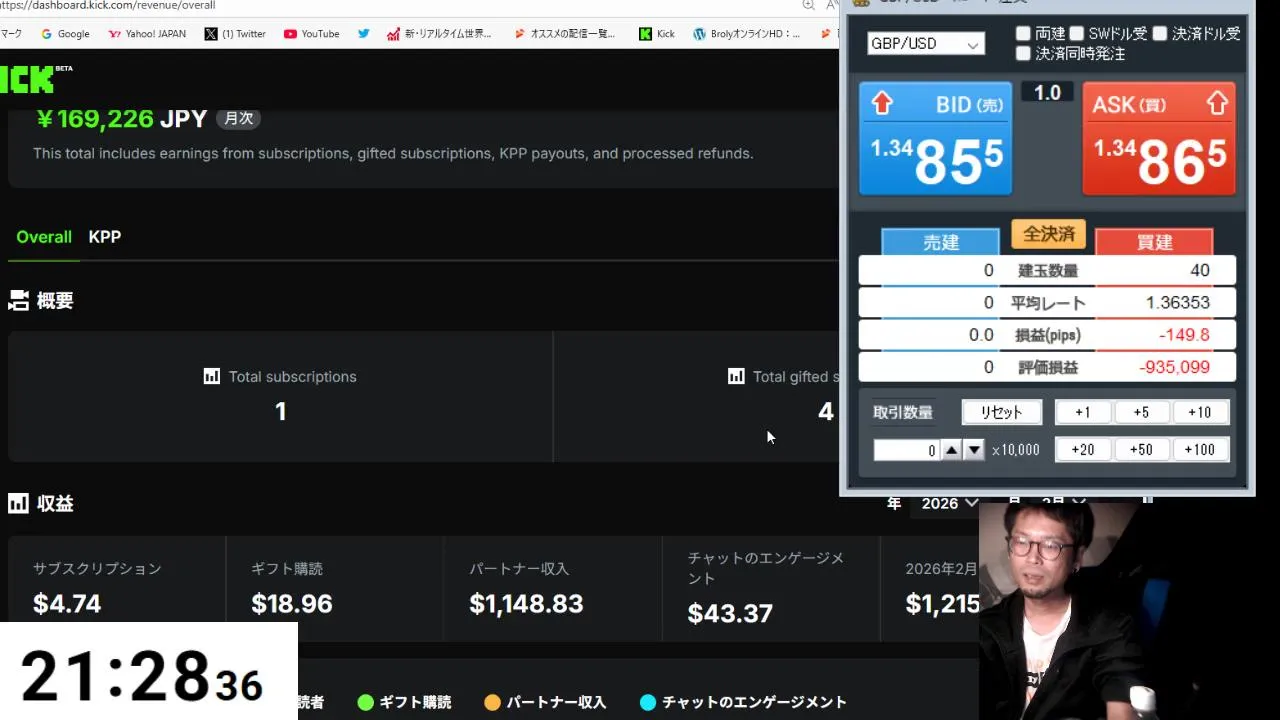Click the ギフト購読 $18.96 card
This screenshot has width=1280, height=720.
pos(335,588)
